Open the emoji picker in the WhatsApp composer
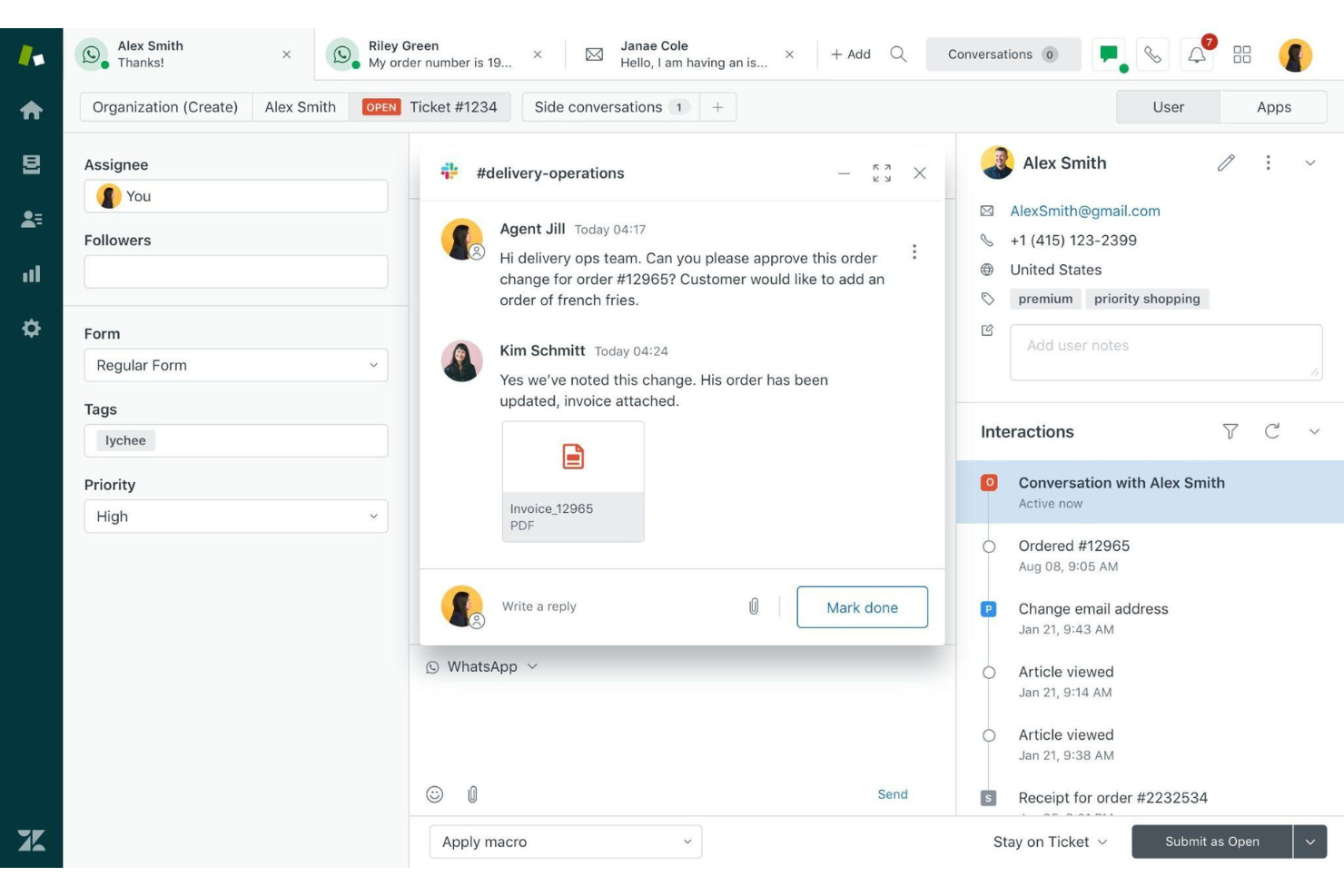1344x896 pixels. [434, 793]
